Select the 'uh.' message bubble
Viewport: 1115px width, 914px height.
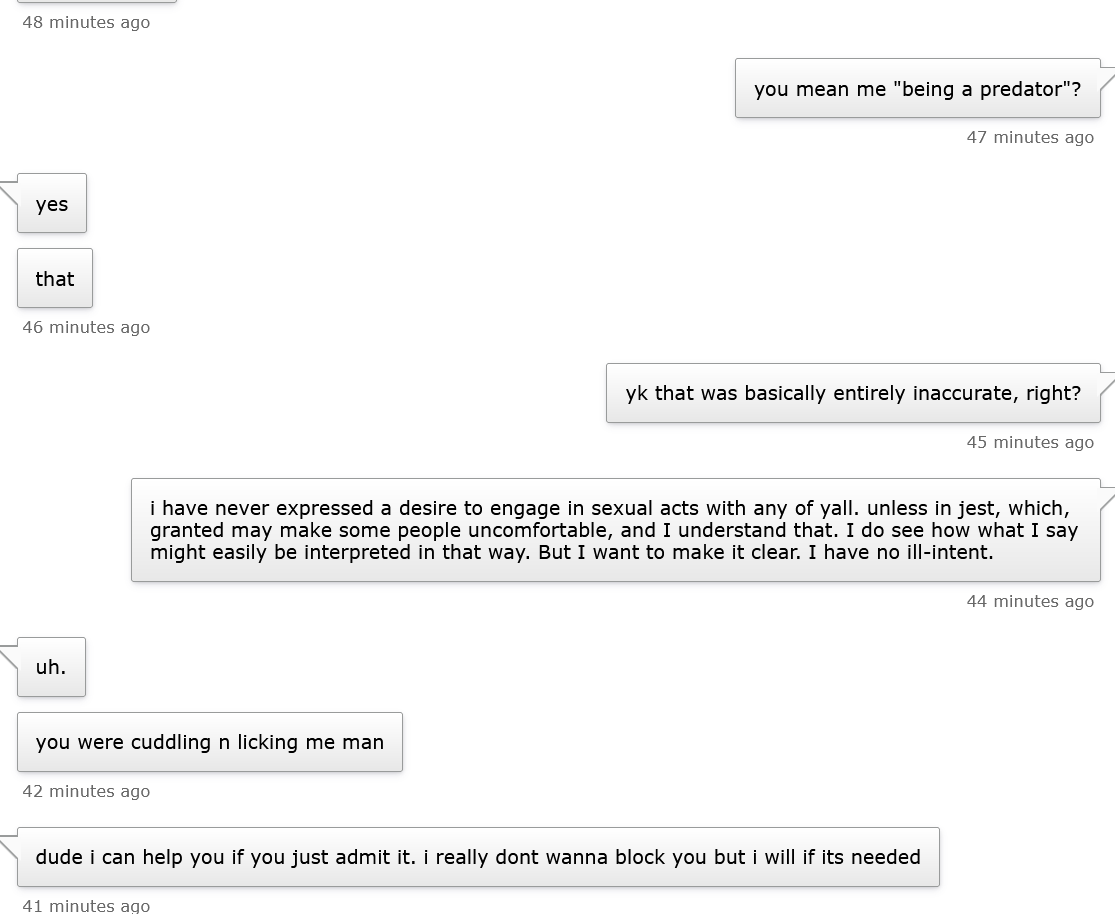click(51, 667)
